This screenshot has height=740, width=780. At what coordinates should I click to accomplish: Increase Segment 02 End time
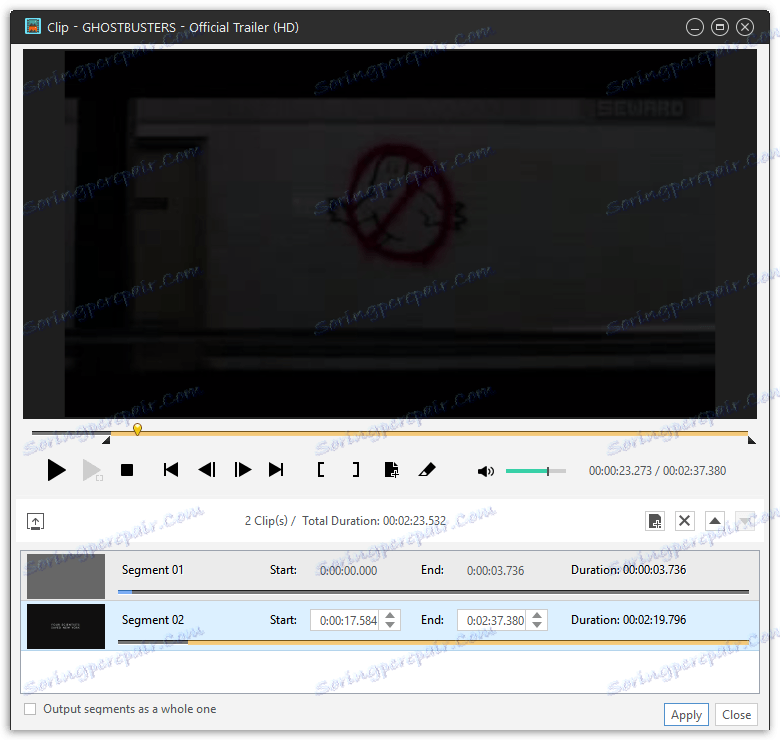[537, 616]
